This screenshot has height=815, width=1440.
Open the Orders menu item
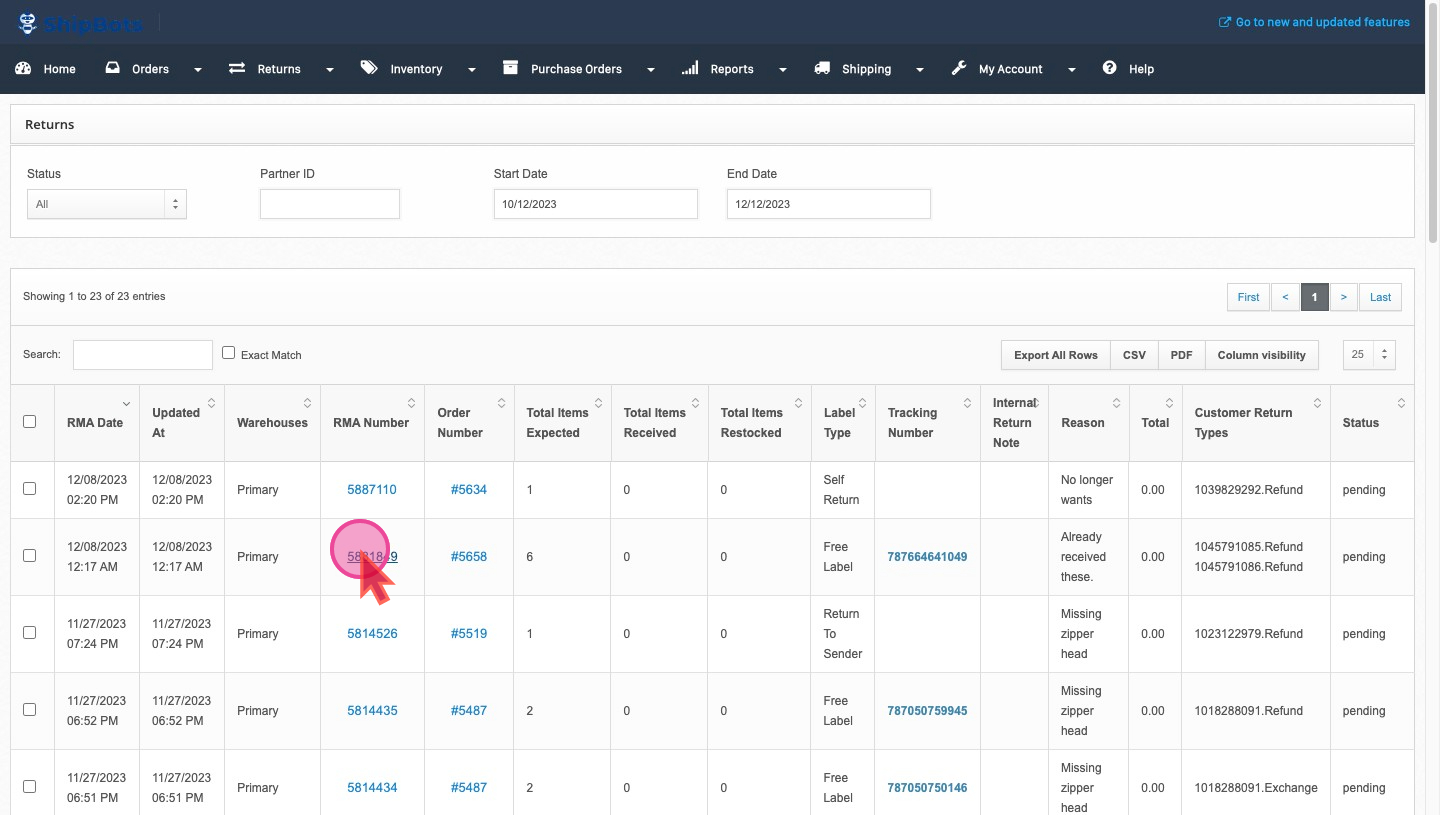[x=150, y=69]
